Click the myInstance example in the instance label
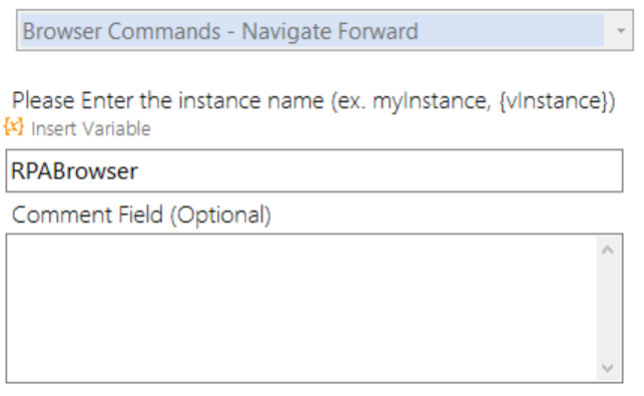Viewport: 644px width, 396px height. click(x=429, y=101)
